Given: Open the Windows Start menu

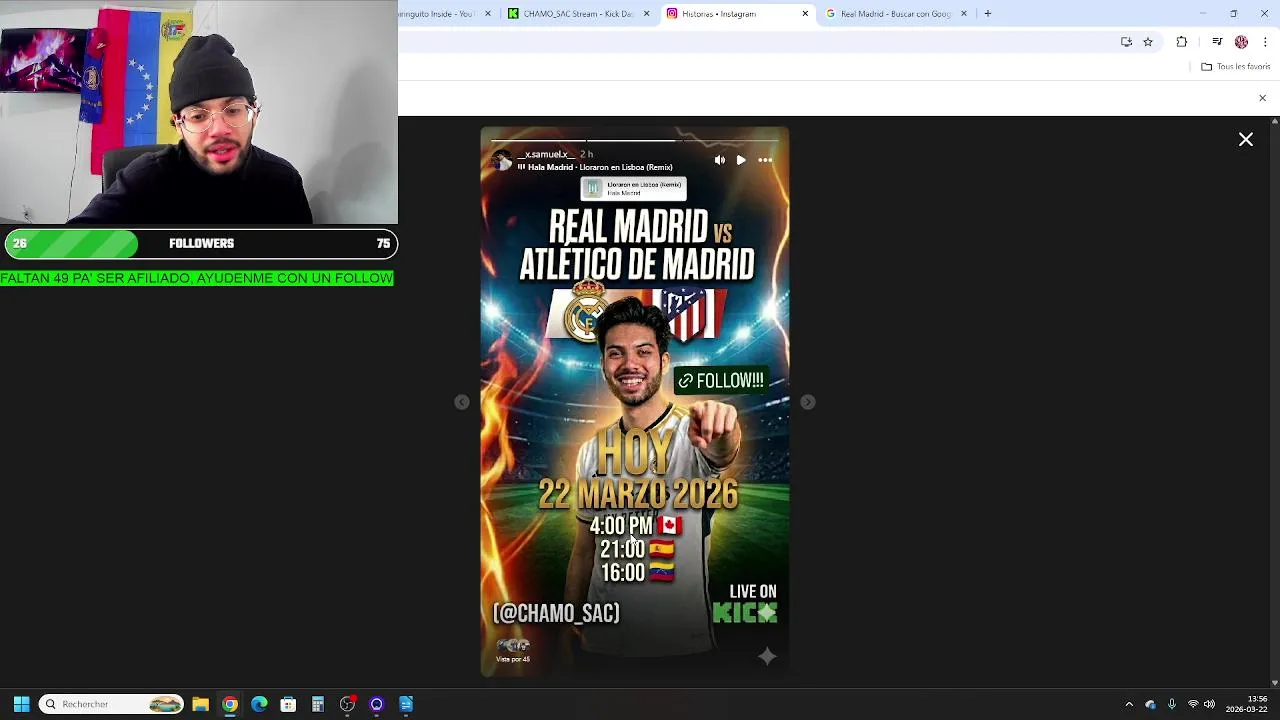Looking at the screenshot, I should [21, 704].
